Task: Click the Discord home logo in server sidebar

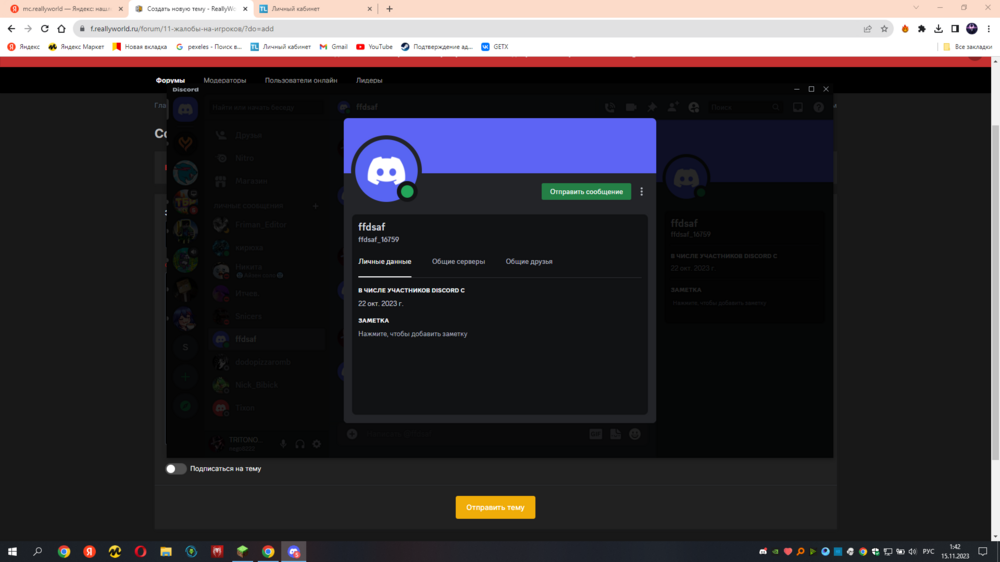Action: 186,110
